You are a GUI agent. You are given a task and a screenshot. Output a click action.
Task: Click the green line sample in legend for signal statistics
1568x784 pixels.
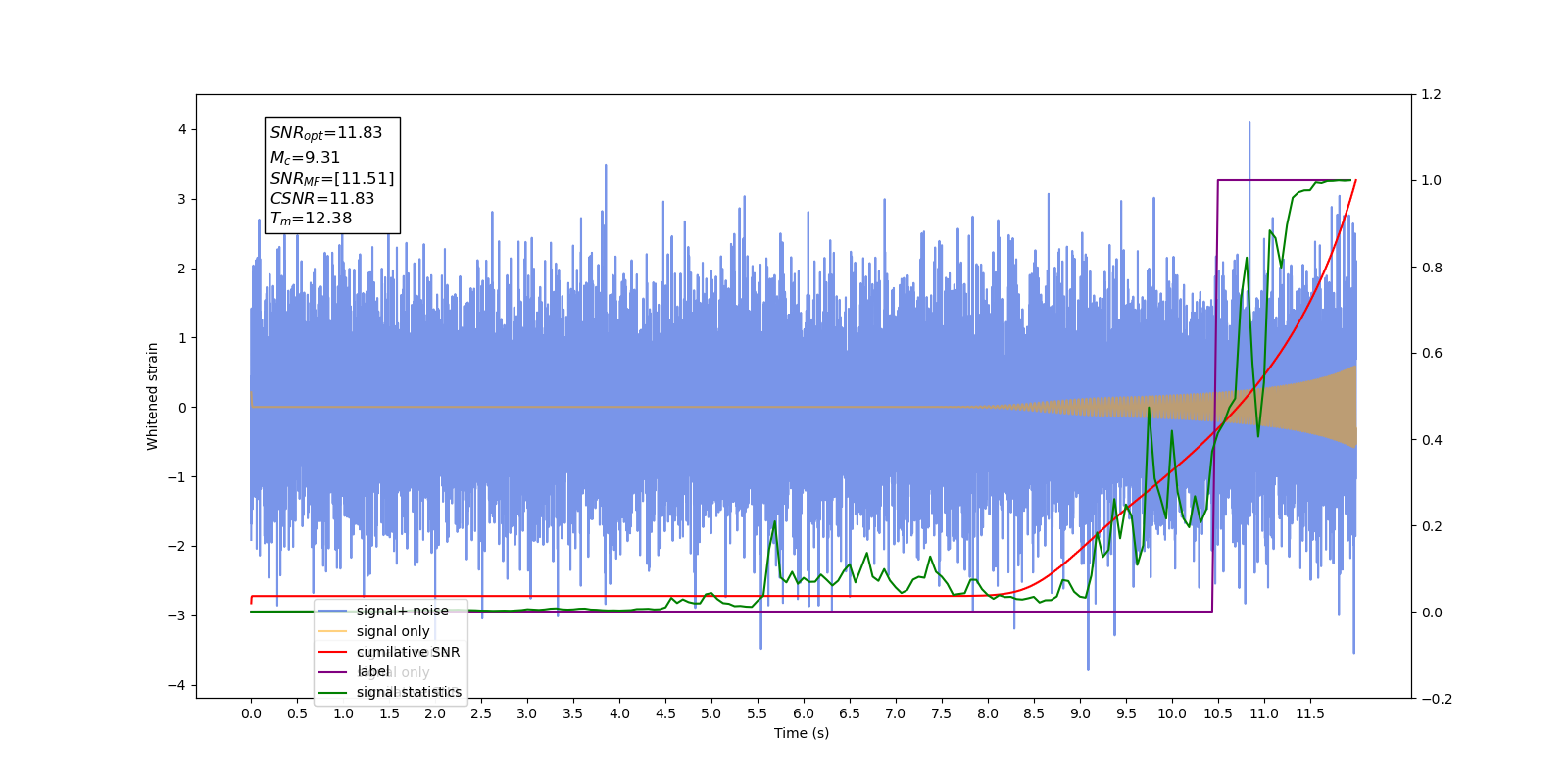(333, 692)
